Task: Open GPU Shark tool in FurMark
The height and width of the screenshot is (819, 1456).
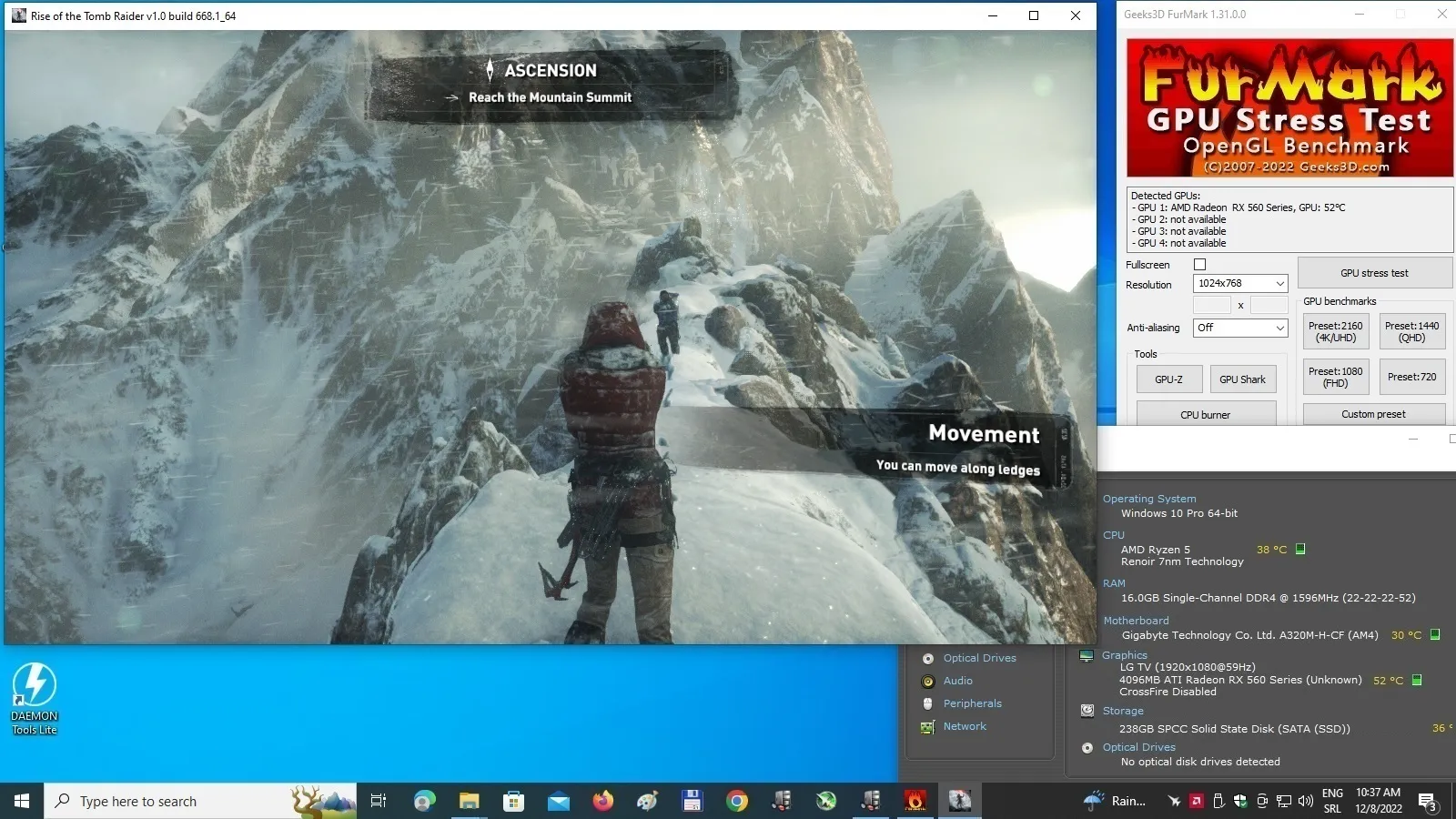Action: pyautogui.click(x=1243, y=379)
